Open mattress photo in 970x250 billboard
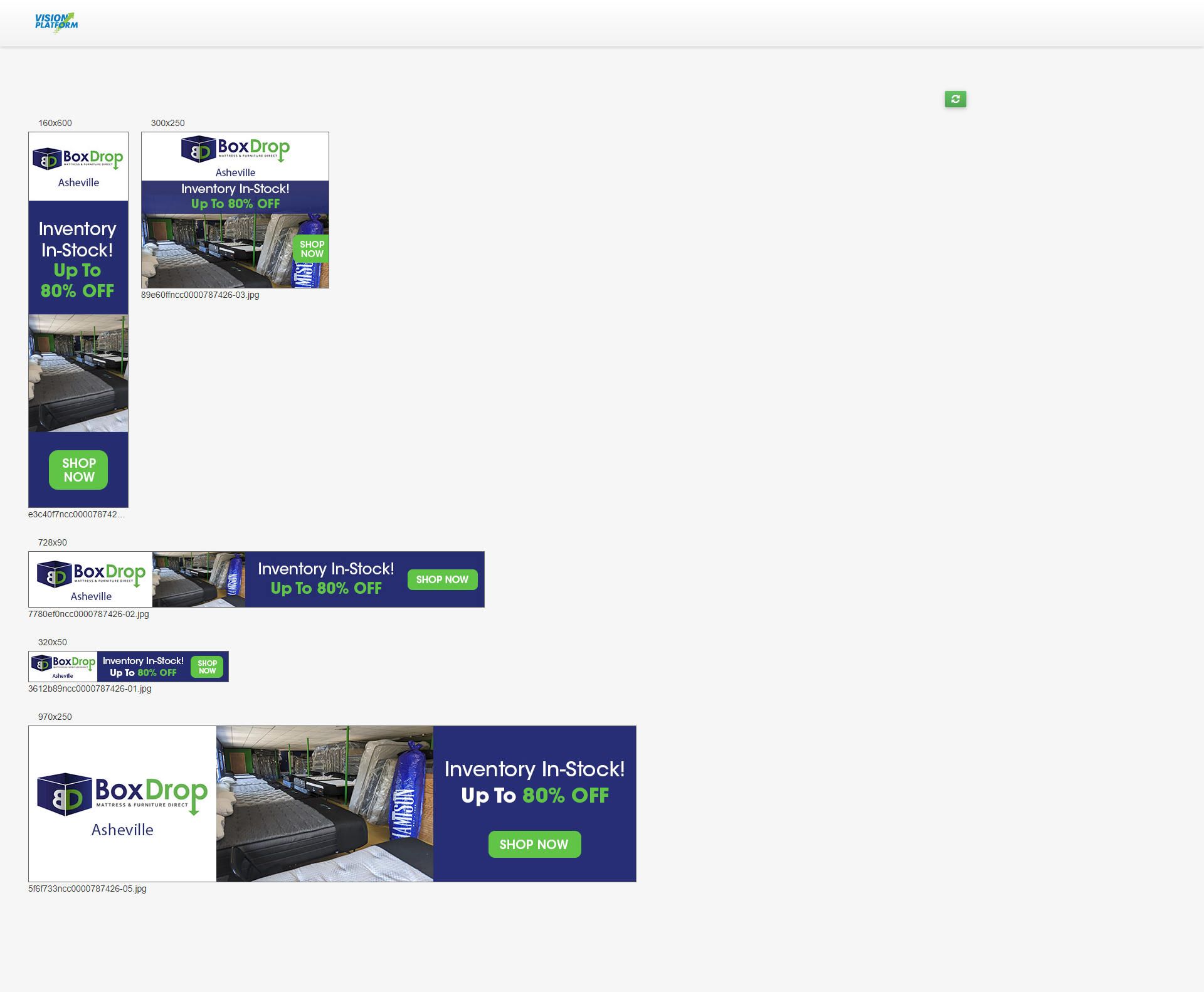1204x992 pixels. pyautogui.click(x=324, y=804)
